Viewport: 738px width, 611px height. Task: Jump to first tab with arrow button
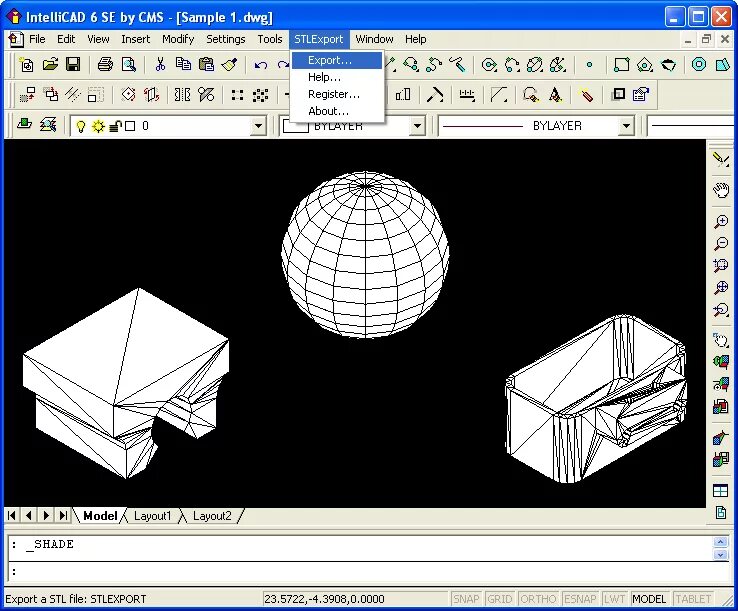12,515
